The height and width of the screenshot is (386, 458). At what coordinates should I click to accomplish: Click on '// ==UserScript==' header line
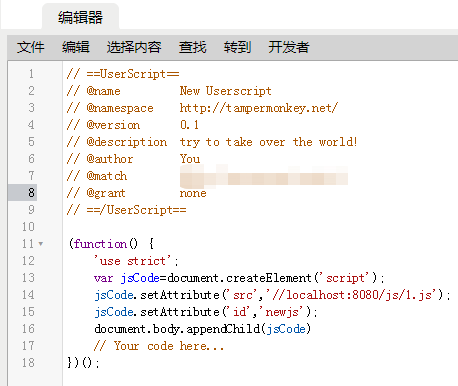(x=123, y=74)
